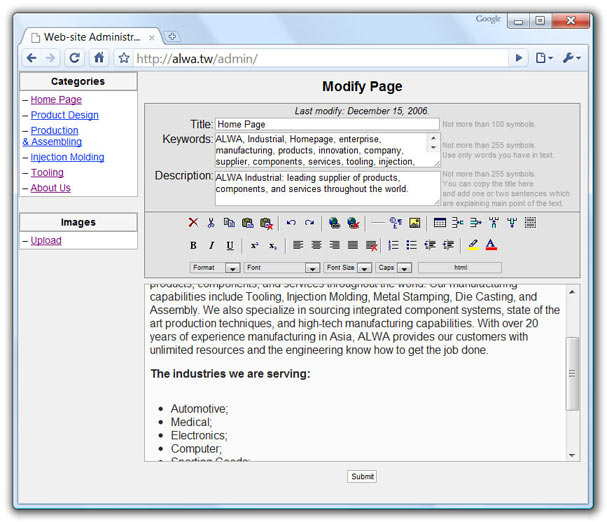Open the images Upload link
Screen dimensions: 607x522
[46, 240]
